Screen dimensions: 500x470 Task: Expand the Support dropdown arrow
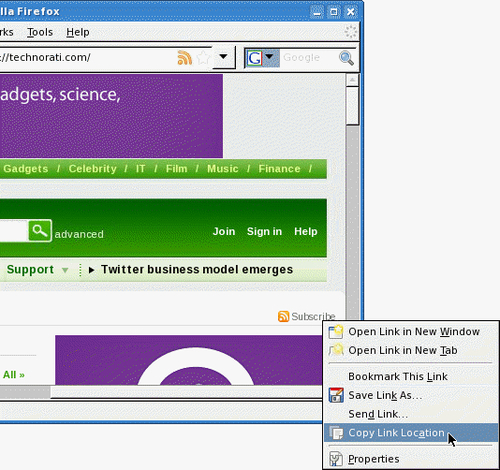(x=65, y=270)
